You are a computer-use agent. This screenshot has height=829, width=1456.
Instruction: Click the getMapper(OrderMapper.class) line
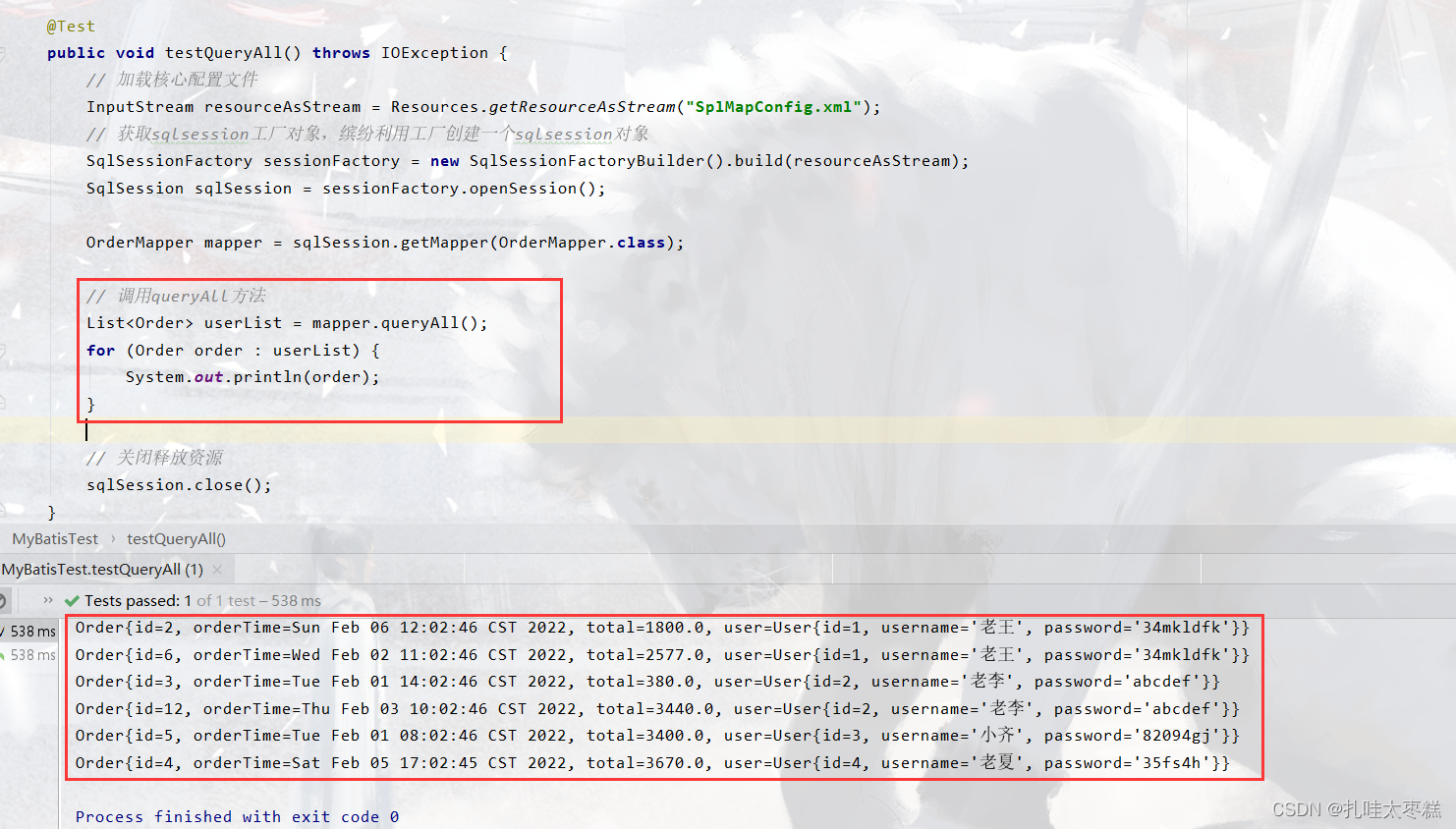[385, 243]
